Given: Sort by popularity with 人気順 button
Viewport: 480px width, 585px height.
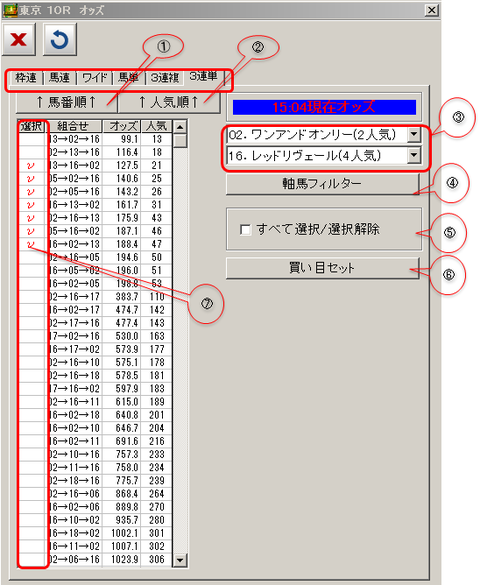Looking at the screenshot, I should [x=169, y=102].
